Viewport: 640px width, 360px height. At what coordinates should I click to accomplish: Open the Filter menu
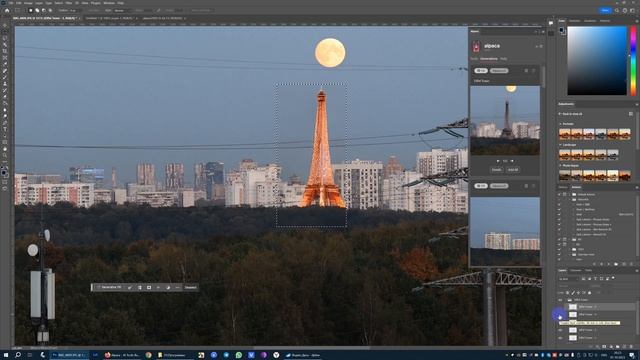pos(69,3)
